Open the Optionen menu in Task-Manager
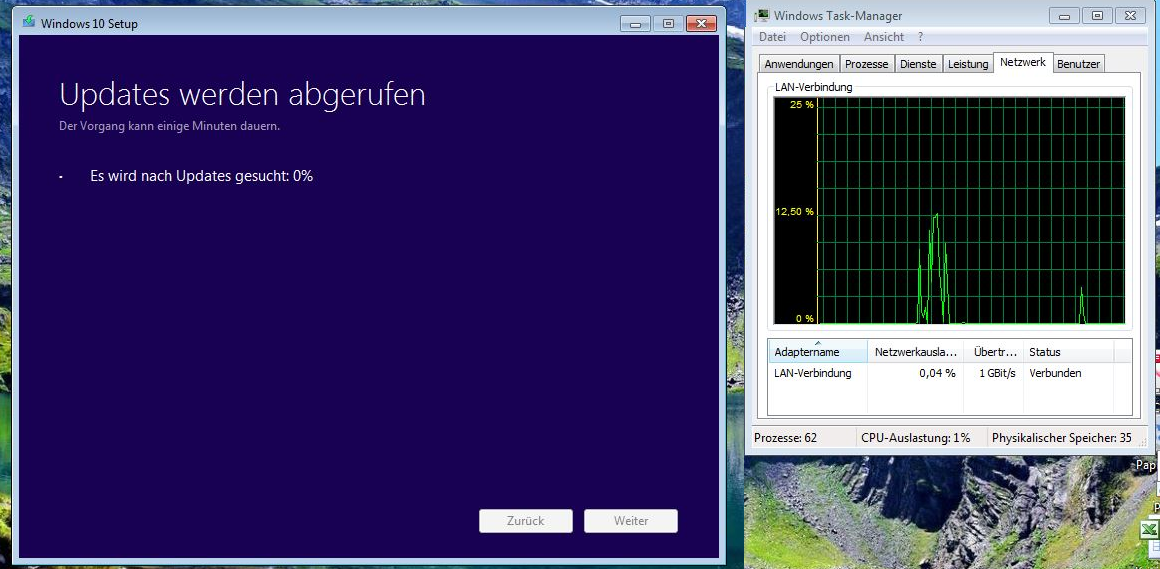The width and height of the screenshot is (1160, 569). pos(825,37)
